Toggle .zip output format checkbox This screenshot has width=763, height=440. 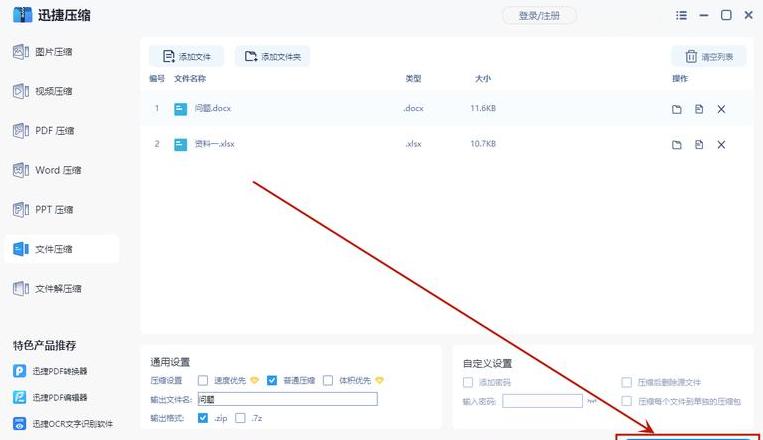(203, 418)
